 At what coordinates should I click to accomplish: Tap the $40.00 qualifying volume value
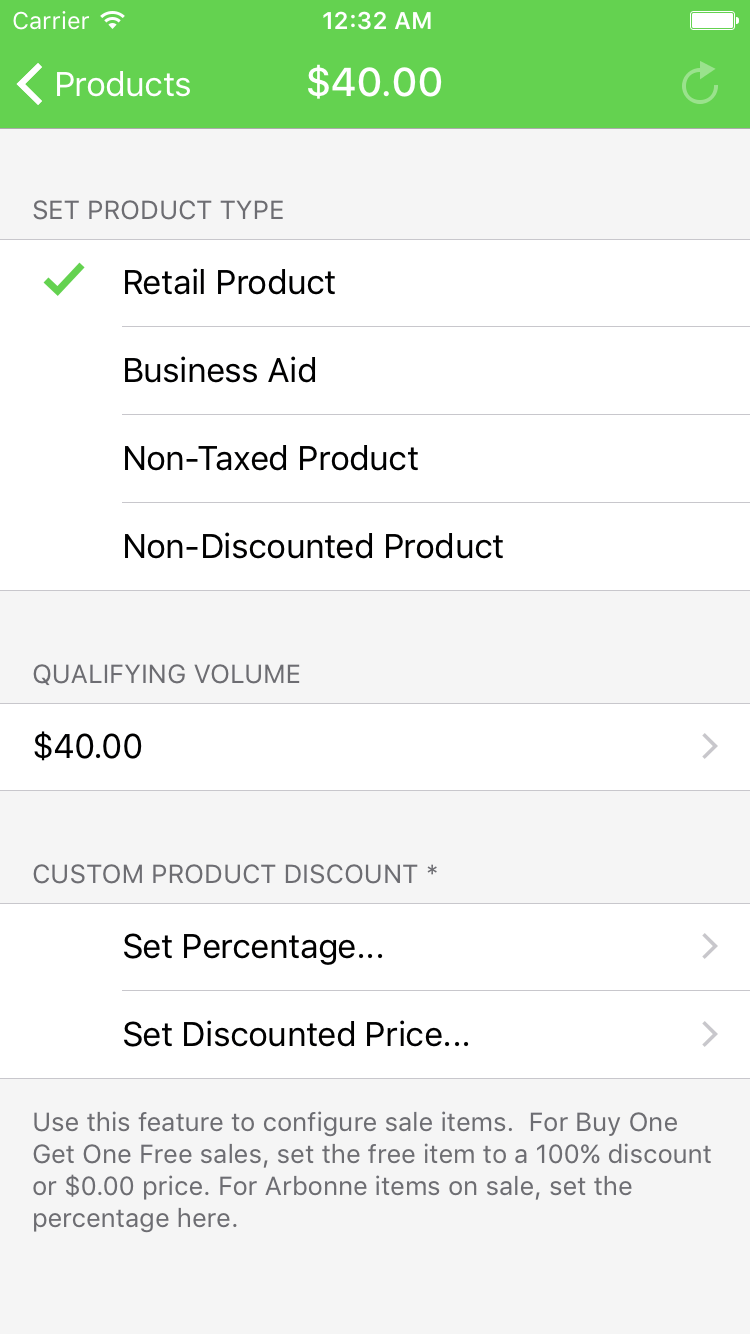(88, 746)
